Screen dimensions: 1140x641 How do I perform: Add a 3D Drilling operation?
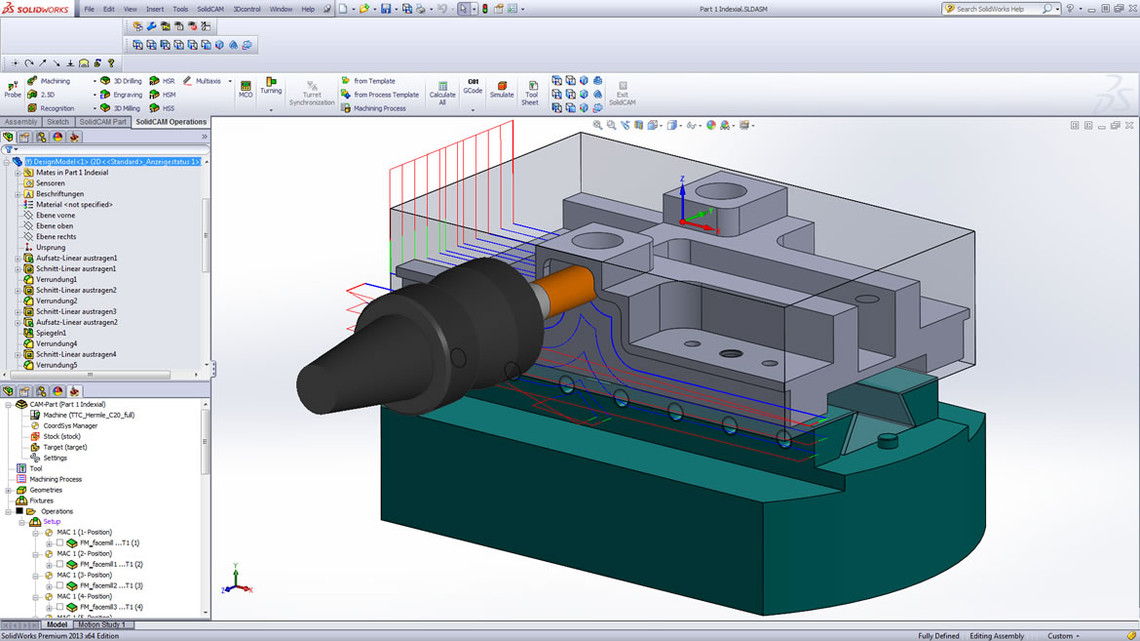point(121,81)
